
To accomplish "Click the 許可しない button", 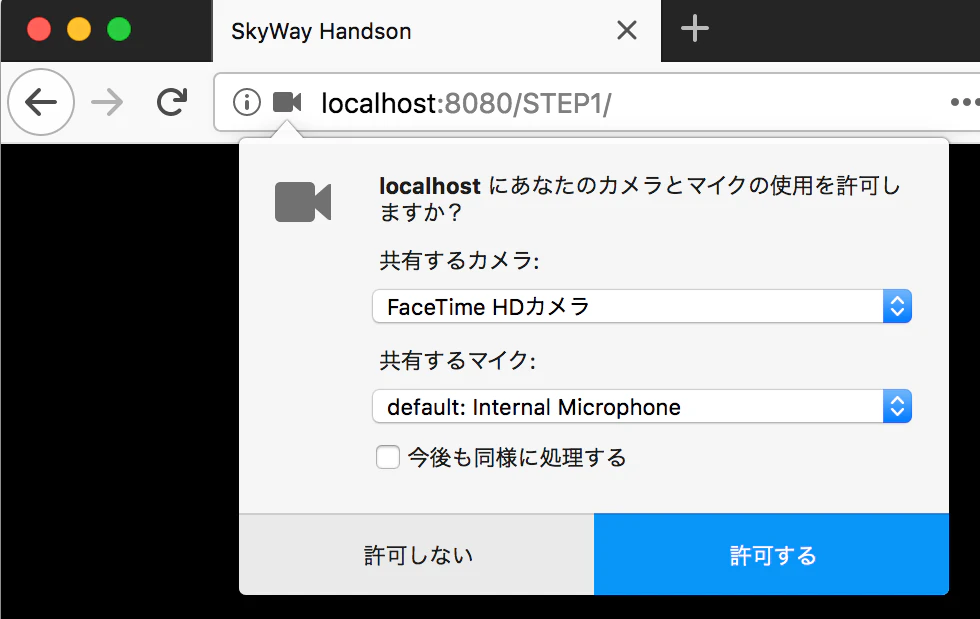I will tap(417, 555).
